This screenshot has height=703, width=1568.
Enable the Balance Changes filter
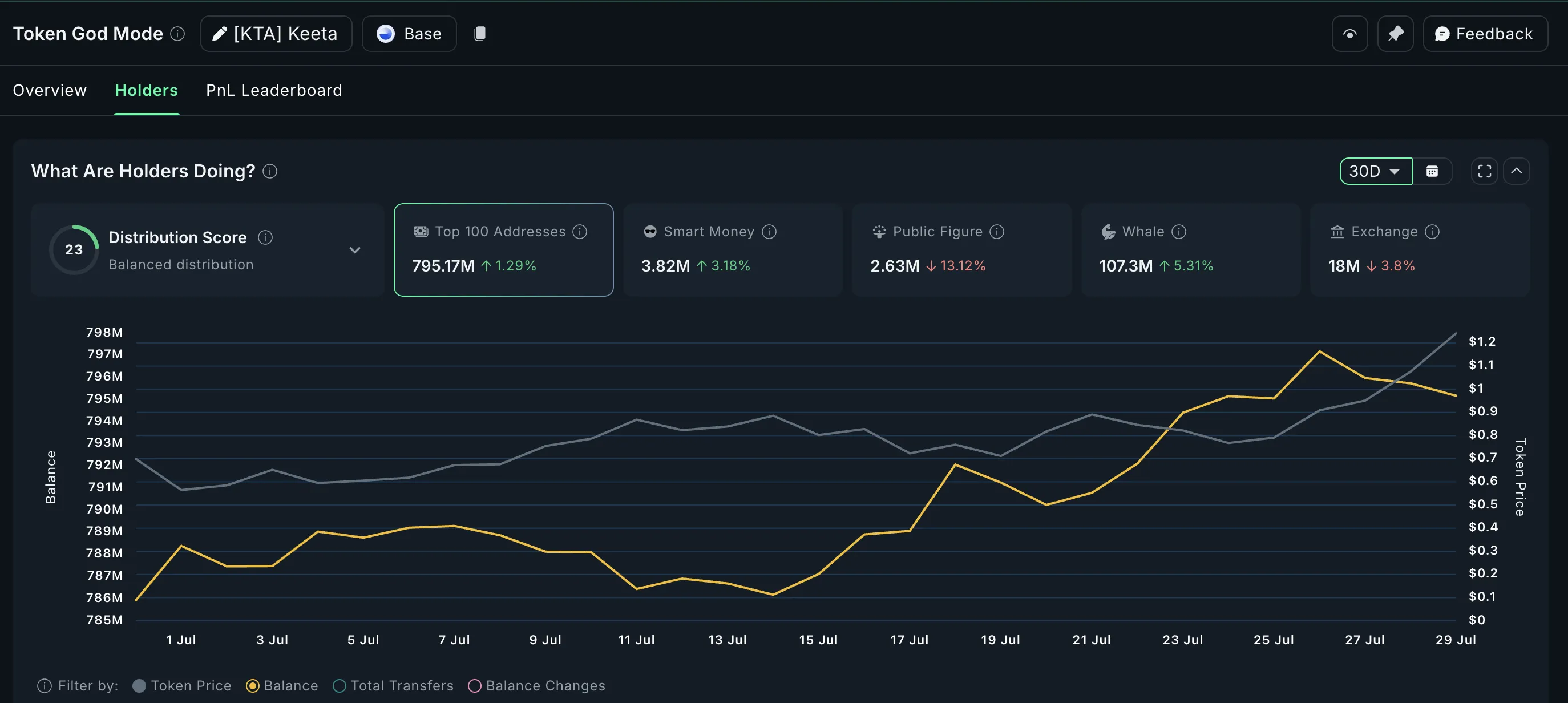pos(475,686)
